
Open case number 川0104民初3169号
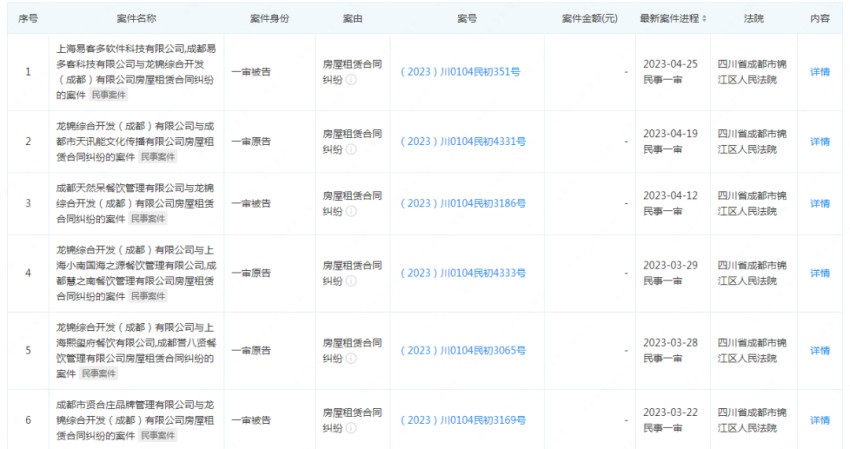463,420
